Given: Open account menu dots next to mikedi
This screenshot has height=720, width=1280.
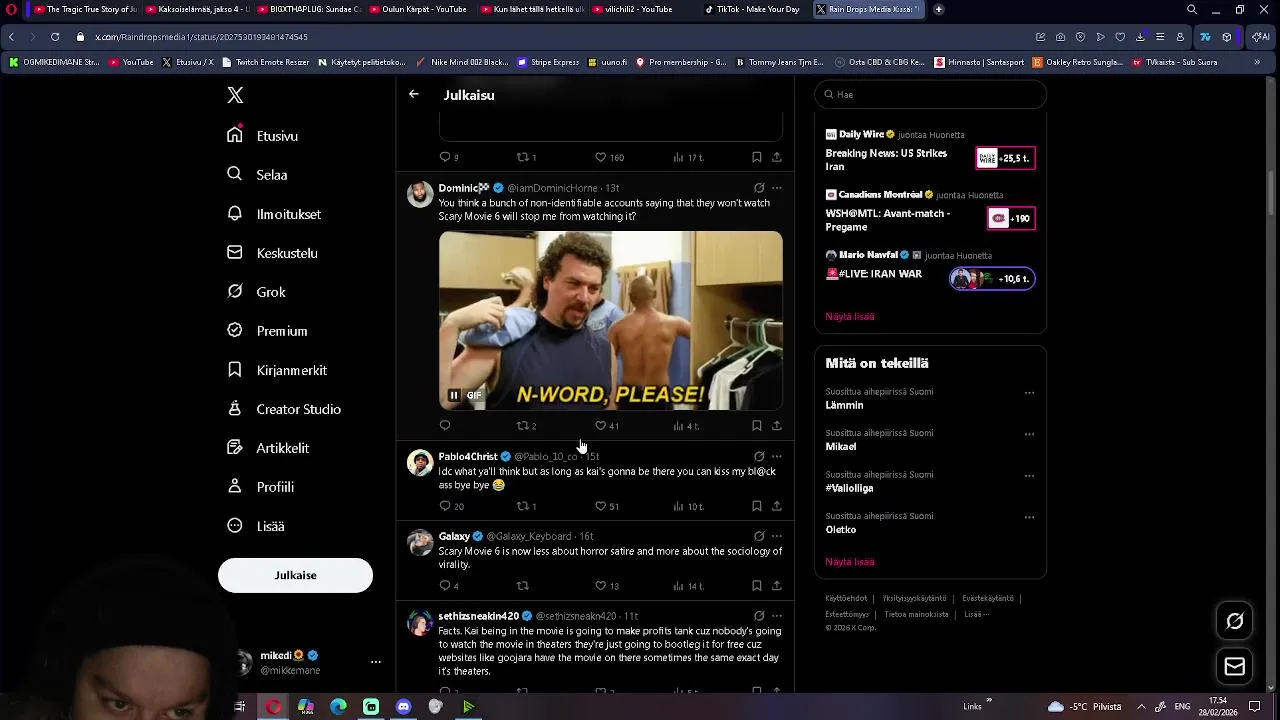Looking at the screenshot, I should [x=376, y=662].
